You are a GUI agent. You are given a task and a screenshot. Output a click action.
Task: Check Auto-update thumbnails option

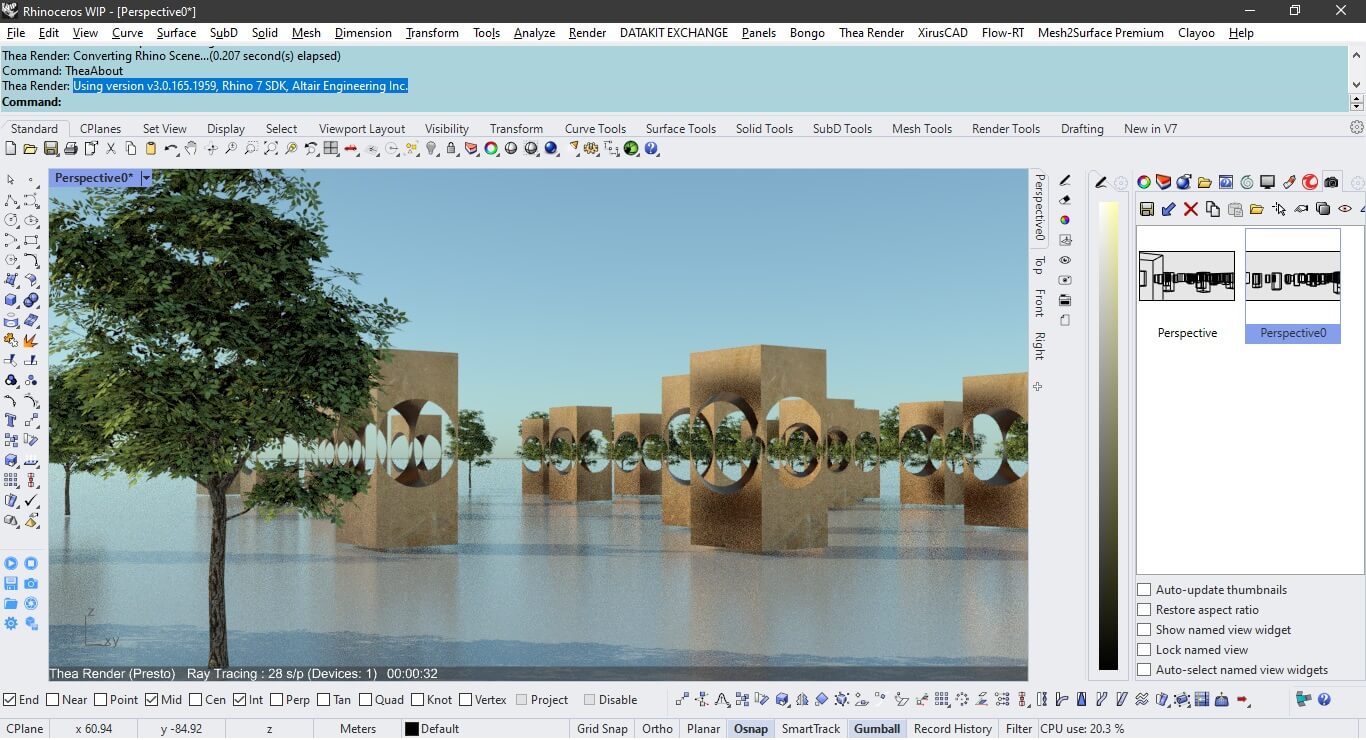(1145, 590)
